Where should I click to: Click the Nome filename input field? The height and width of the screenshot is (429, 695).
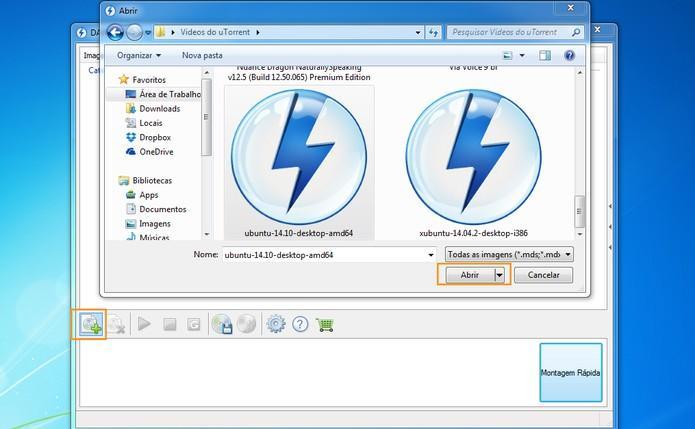point(324,255)
